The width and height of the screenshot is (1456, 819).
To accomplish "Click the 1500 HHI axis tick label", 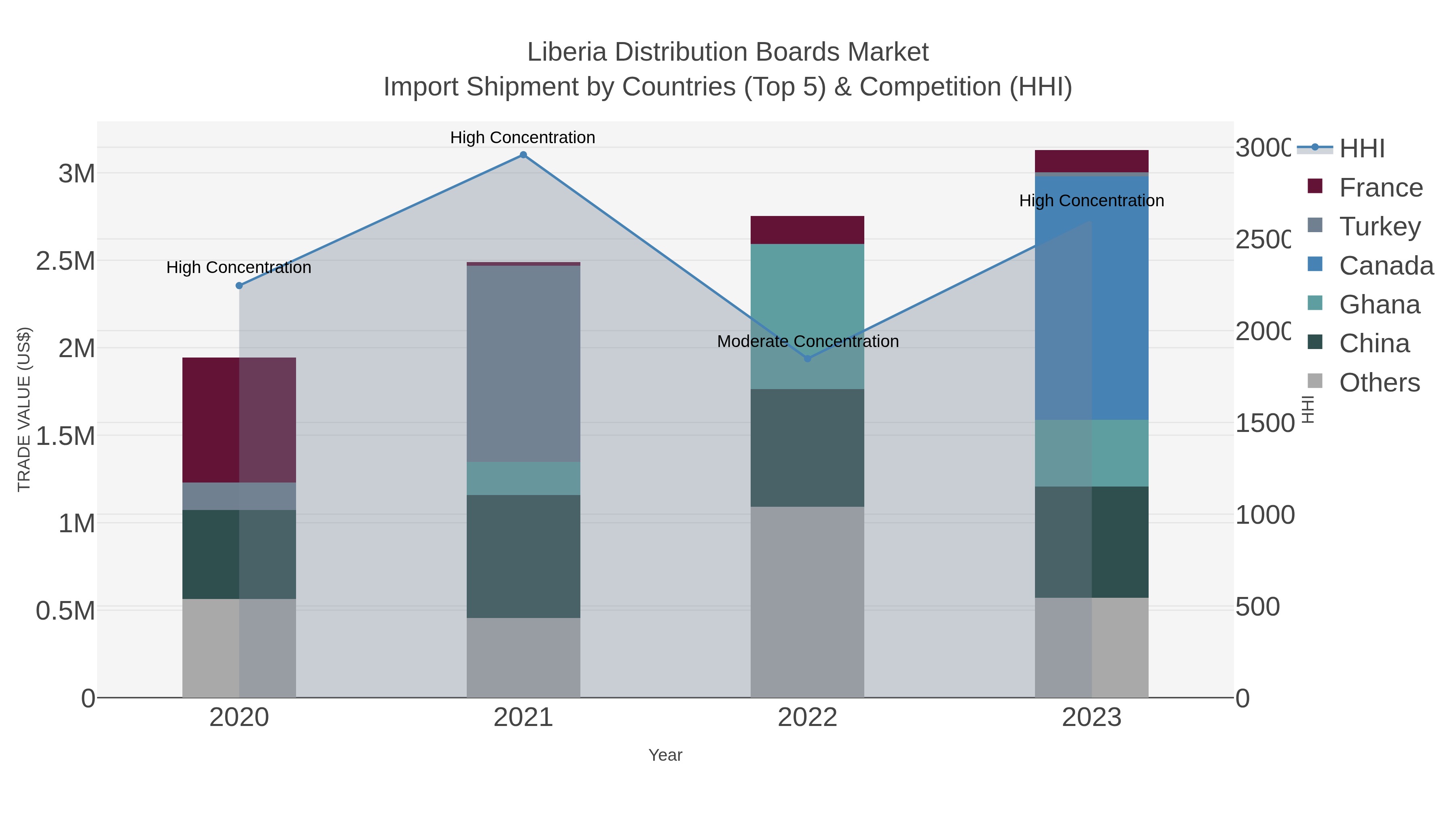I will click(x=1265, y=423).
